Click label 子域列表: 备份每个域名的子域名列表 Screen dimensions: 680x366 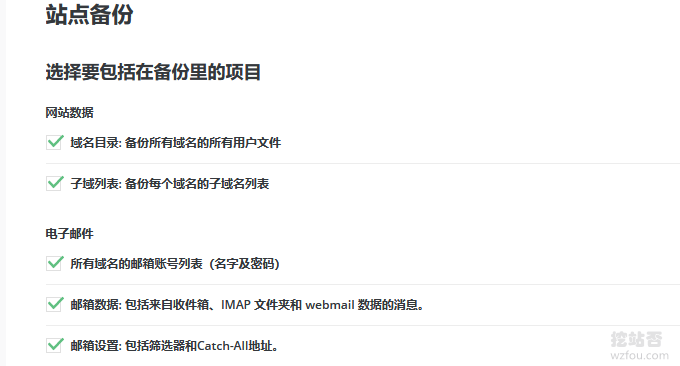click(x=170, y=184)
